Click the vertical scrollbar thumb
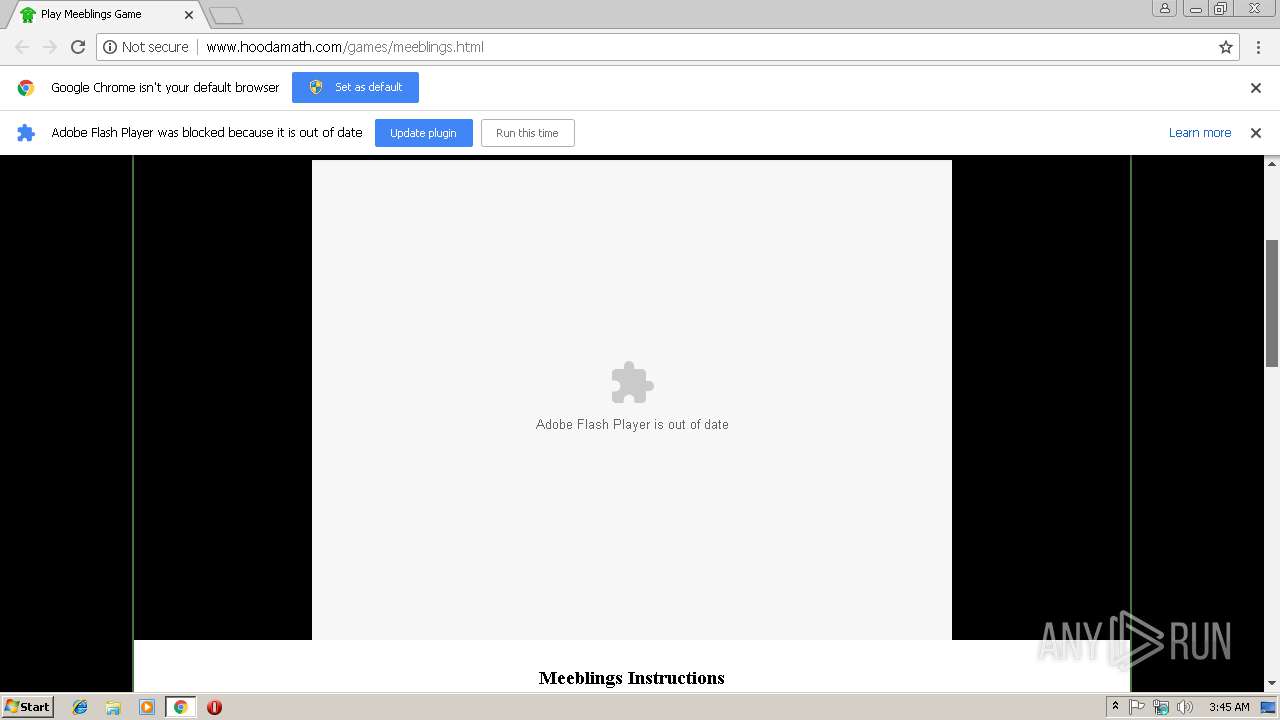 [1272, 303]
